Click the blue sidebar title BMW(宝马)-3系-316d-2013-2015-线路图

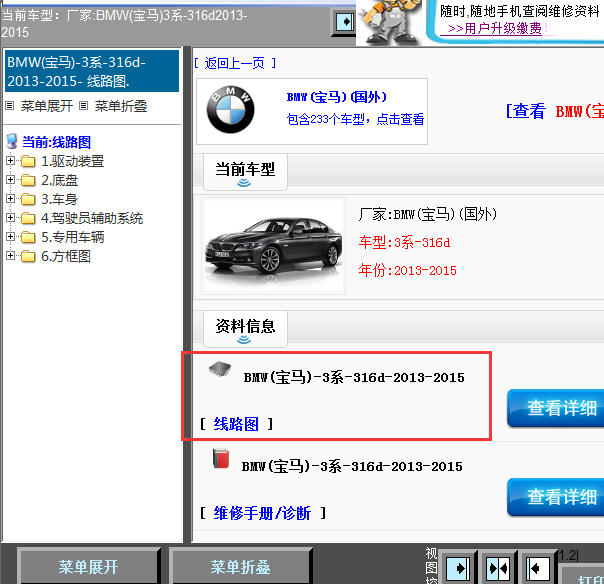(x=92, y=71)
